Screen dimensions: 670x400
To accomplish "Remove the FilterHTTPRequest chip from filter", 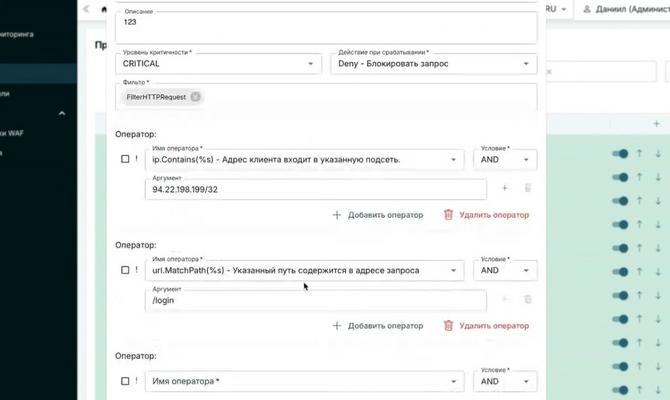I will click(196, 97).
